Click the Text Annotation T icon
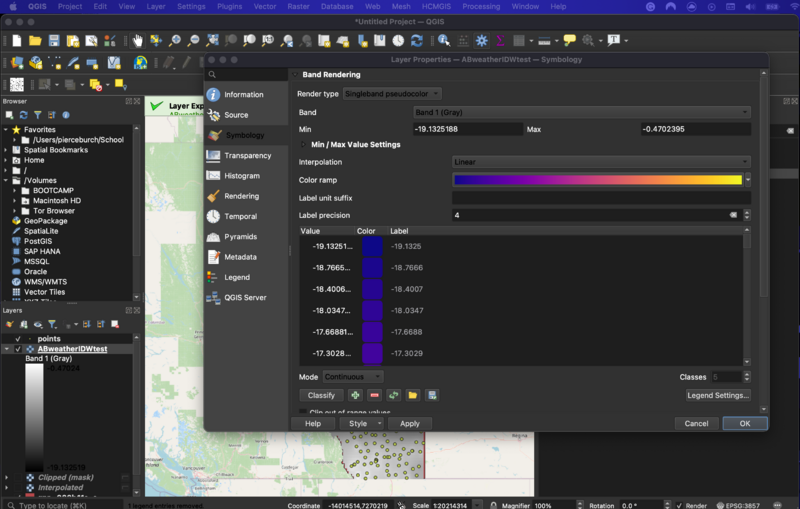Viewport: 800px width, 509px height. 614,40
